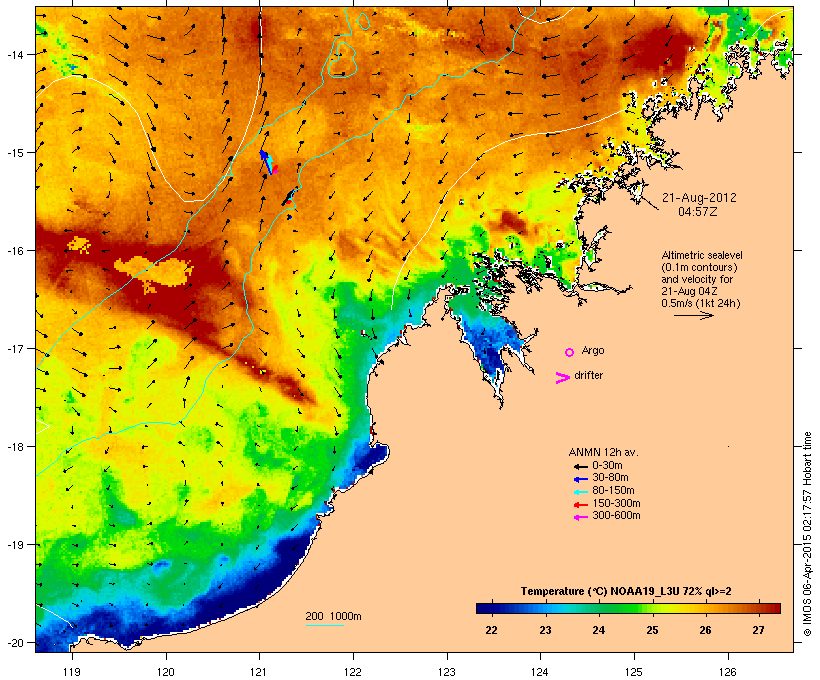Click the temperature color bar at 24

(x=598, y=608)
